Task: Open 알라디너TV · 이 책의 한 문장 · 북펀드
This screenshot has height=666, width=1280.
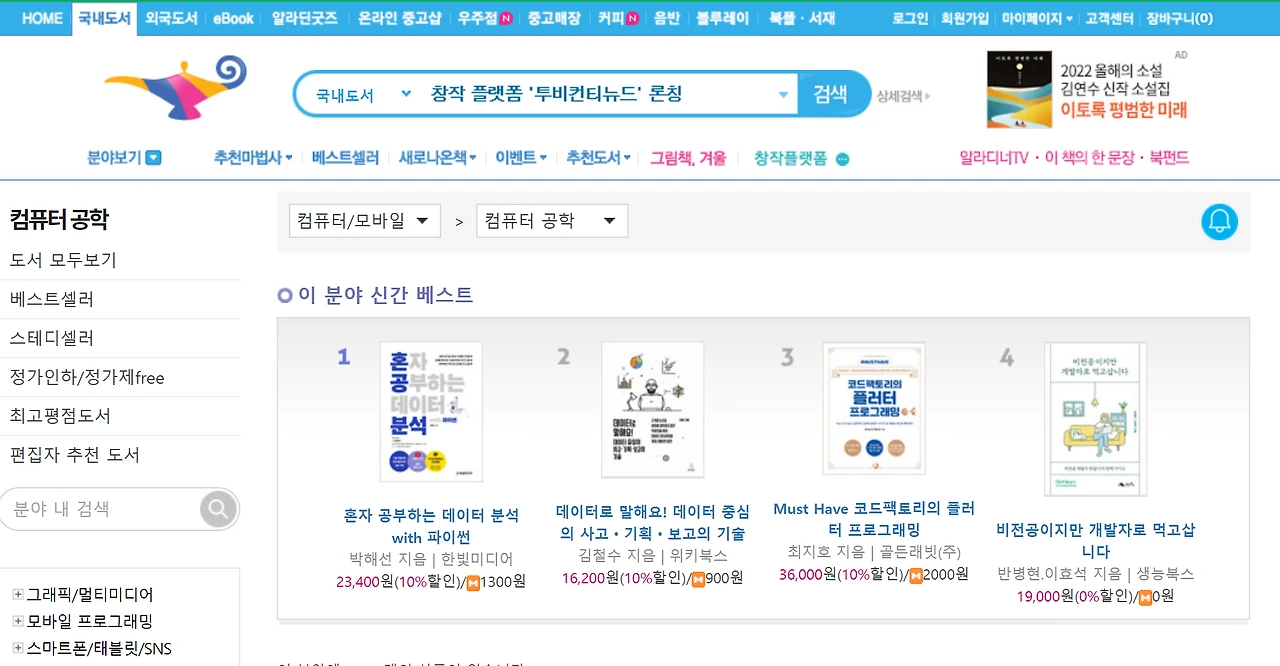Action: [1074, 158]
